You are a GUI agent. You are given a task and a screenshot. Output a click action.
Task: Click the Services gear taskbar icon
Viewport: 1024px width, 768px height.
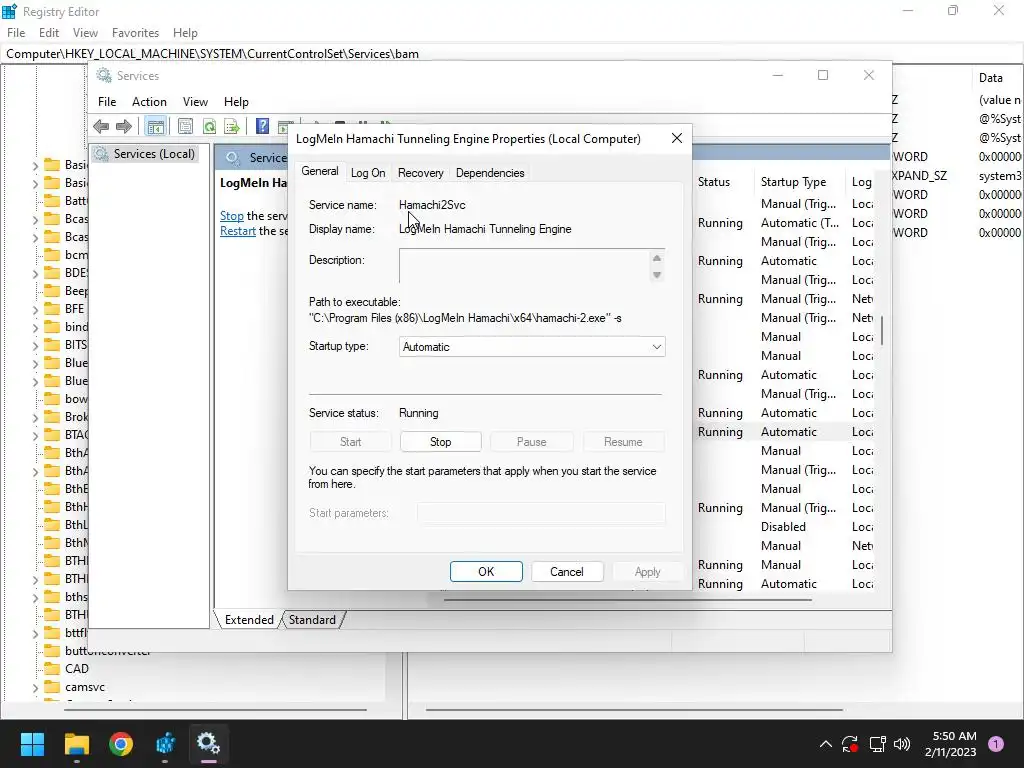(x=208, y=743)
